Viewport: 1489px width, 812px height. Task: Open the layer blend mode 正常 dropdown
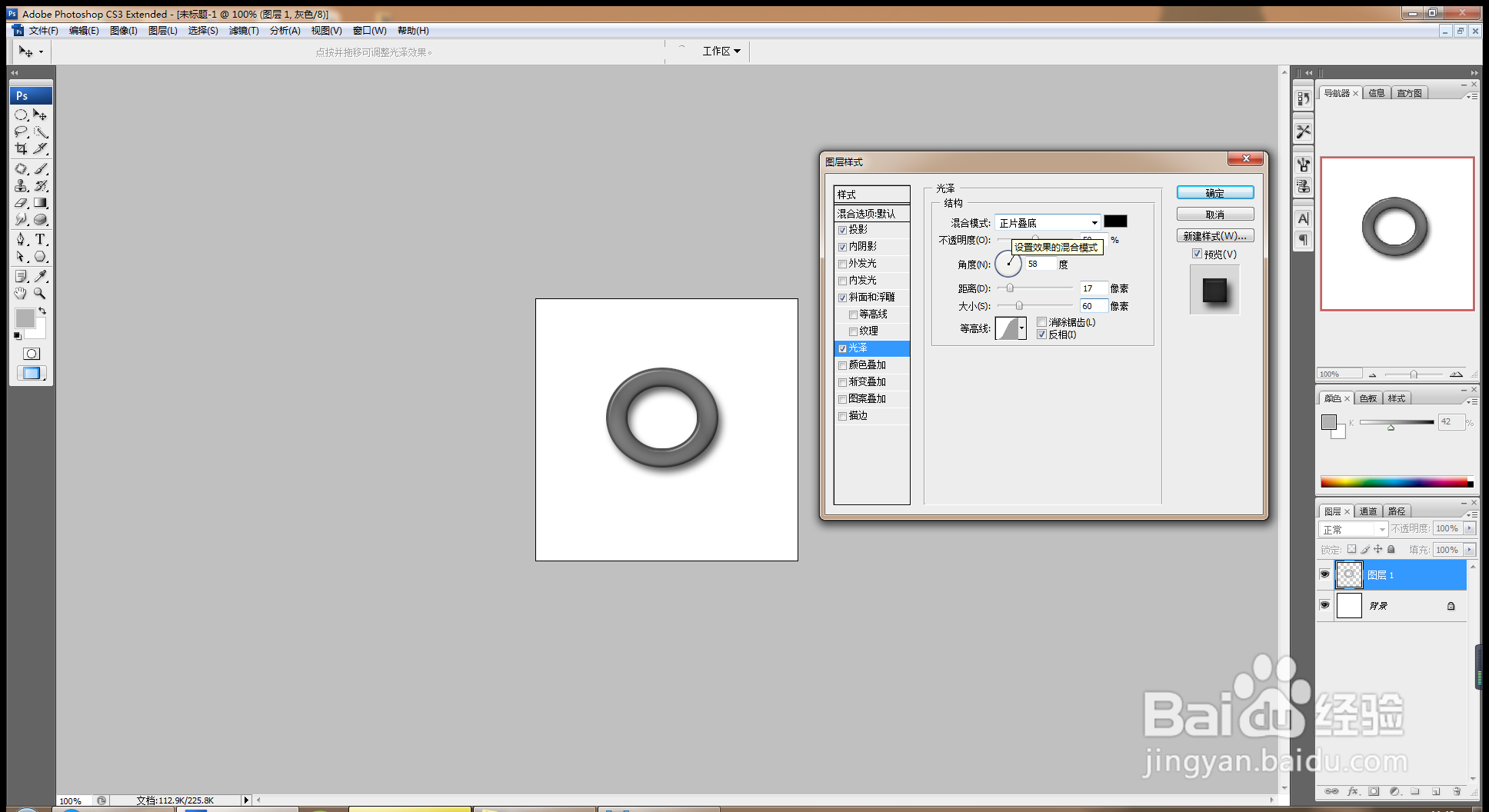click(x=1354, y=529)
